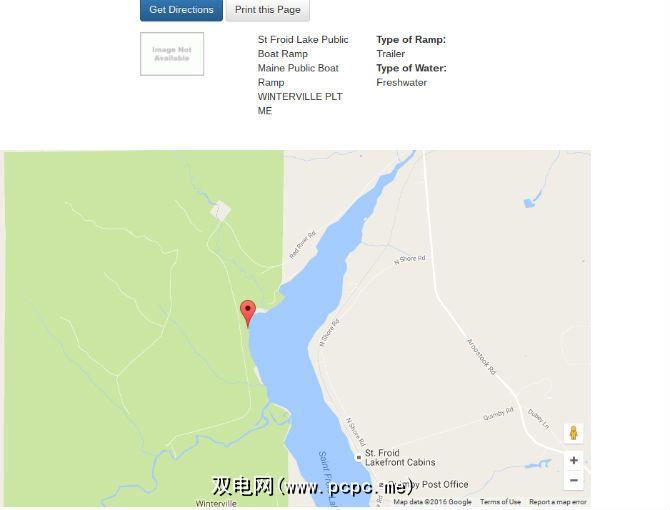Zoom in with the plus map control
This screenshot has width=670, height=510.
[573, 460]
